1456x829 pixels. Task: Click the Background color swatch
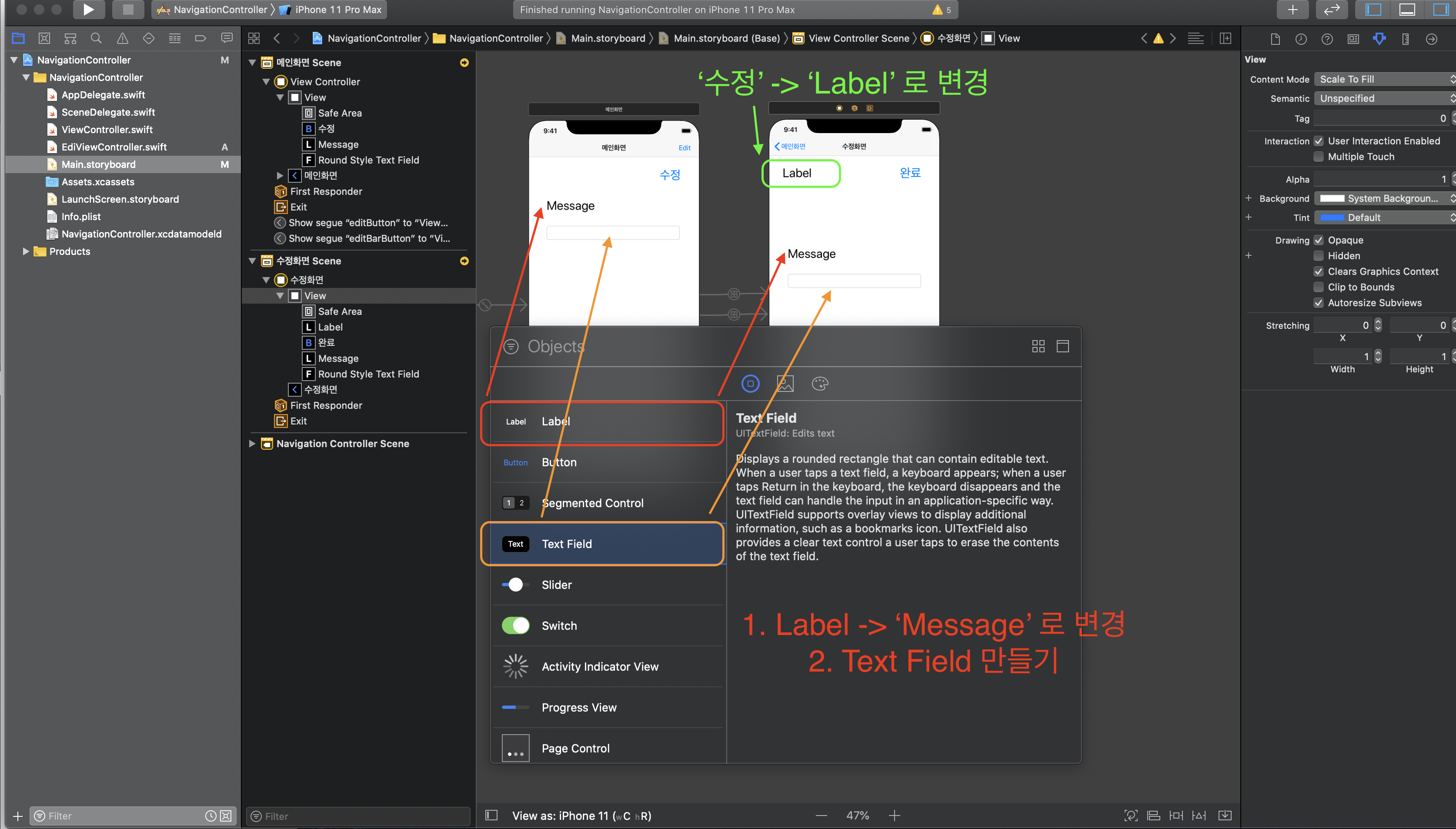point(1332,199)
